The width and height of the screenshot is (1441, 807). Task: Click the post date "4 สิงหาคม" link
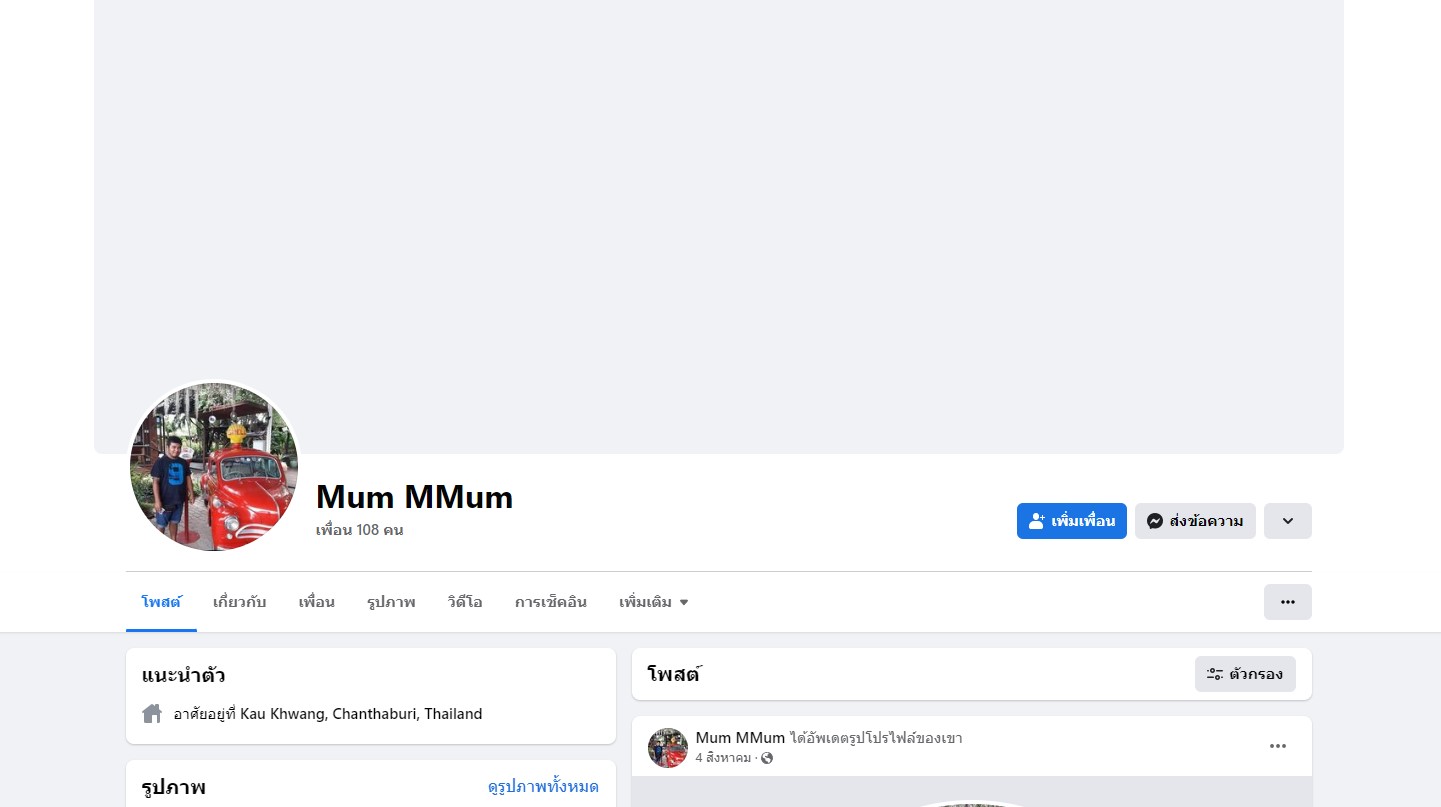723,758
